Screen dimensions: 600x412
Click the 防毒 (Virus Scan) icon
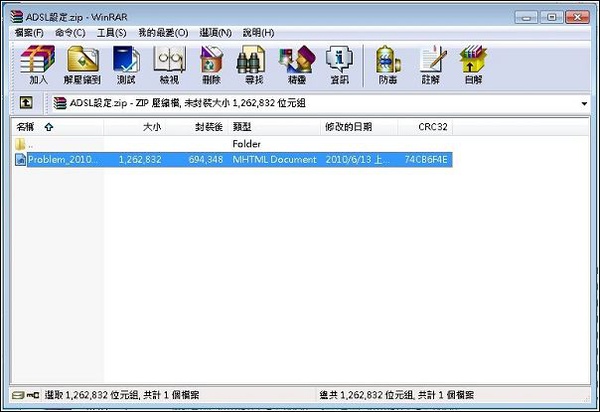(385, 64)
